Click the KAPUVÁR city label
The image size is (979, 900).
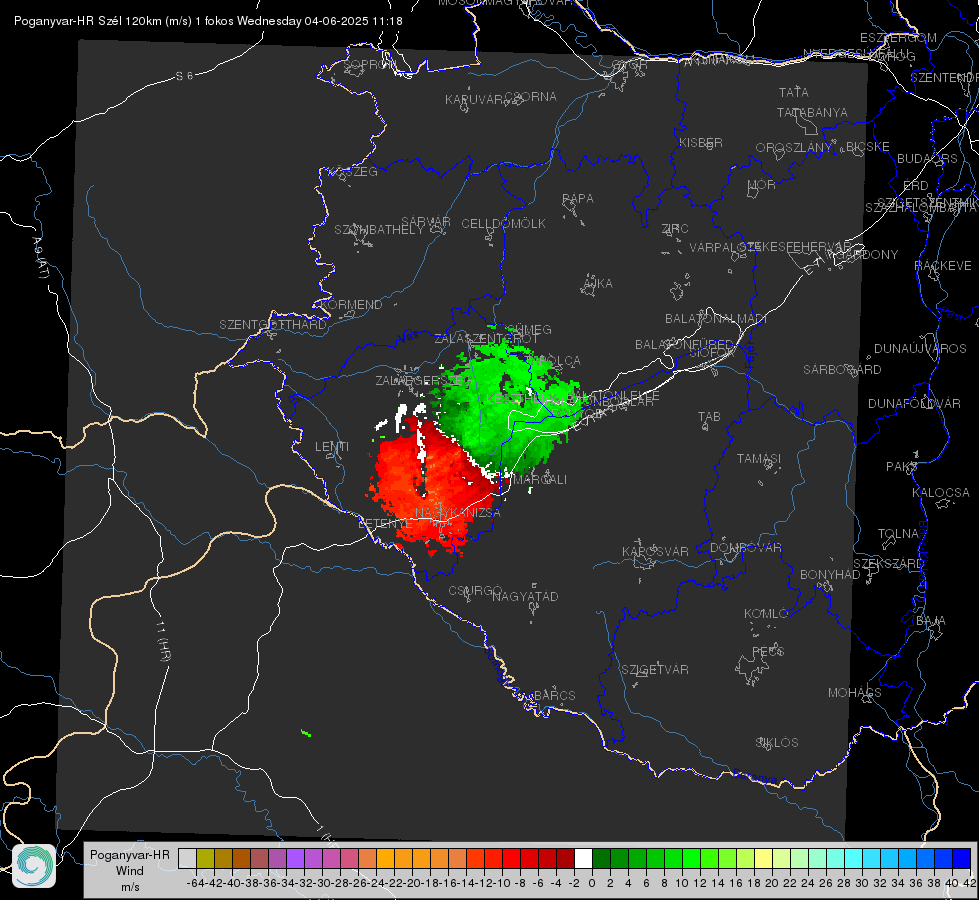474,100
